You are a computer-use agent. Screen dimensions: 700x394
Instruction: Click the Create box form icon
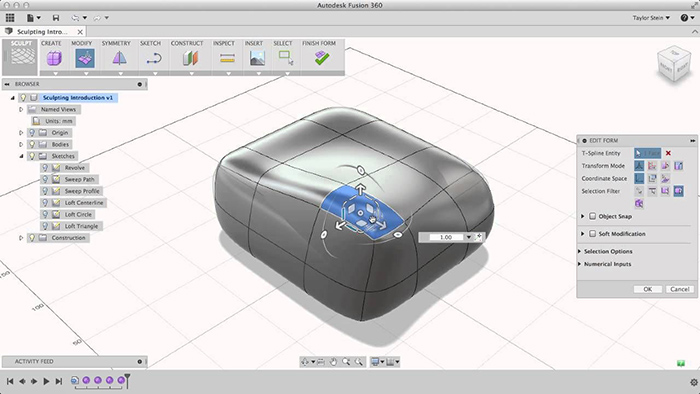point(54,58)
